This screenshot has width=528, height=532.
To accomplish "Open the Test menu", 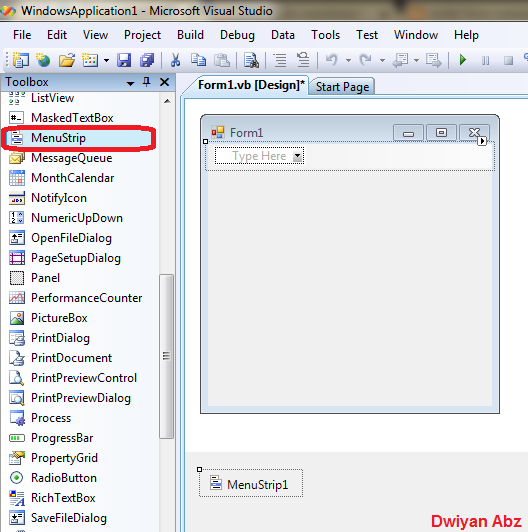I will click(367, 35).
